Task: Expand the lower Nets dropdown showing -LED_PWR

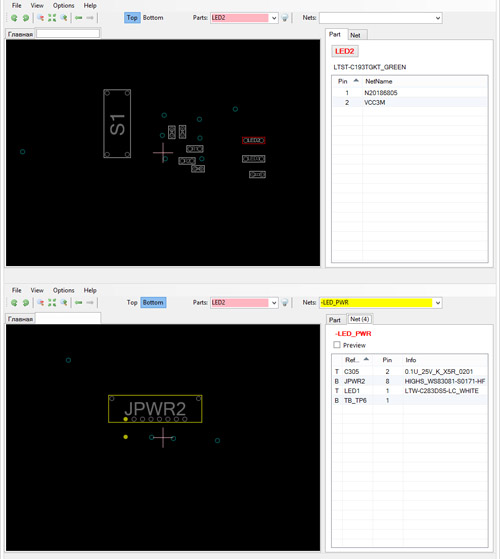Action: (x=438, y=303)
